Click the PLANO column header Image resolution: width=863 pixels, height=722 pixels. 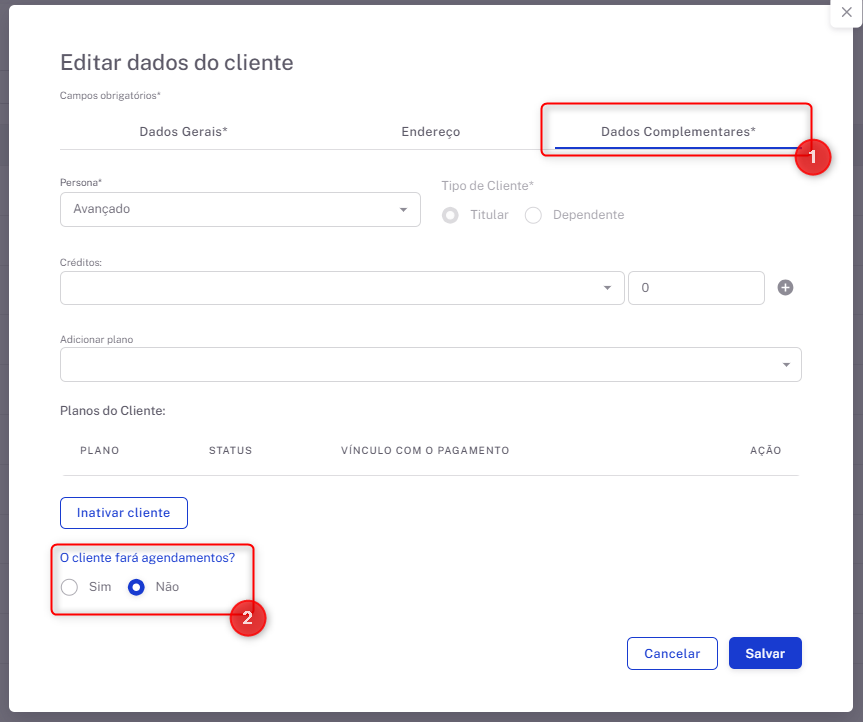pos(99,451)
